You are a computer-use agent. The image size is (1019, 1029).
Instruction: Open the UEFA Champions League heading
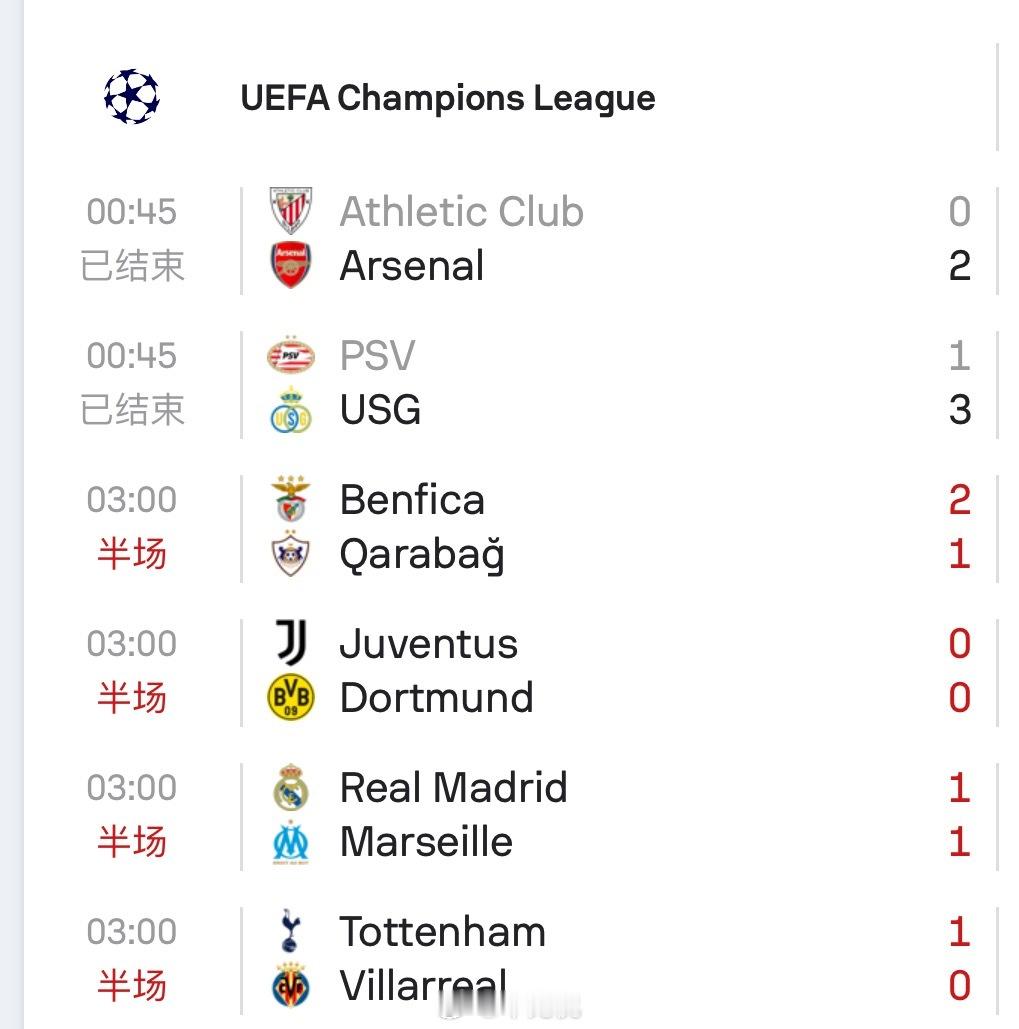448,98
